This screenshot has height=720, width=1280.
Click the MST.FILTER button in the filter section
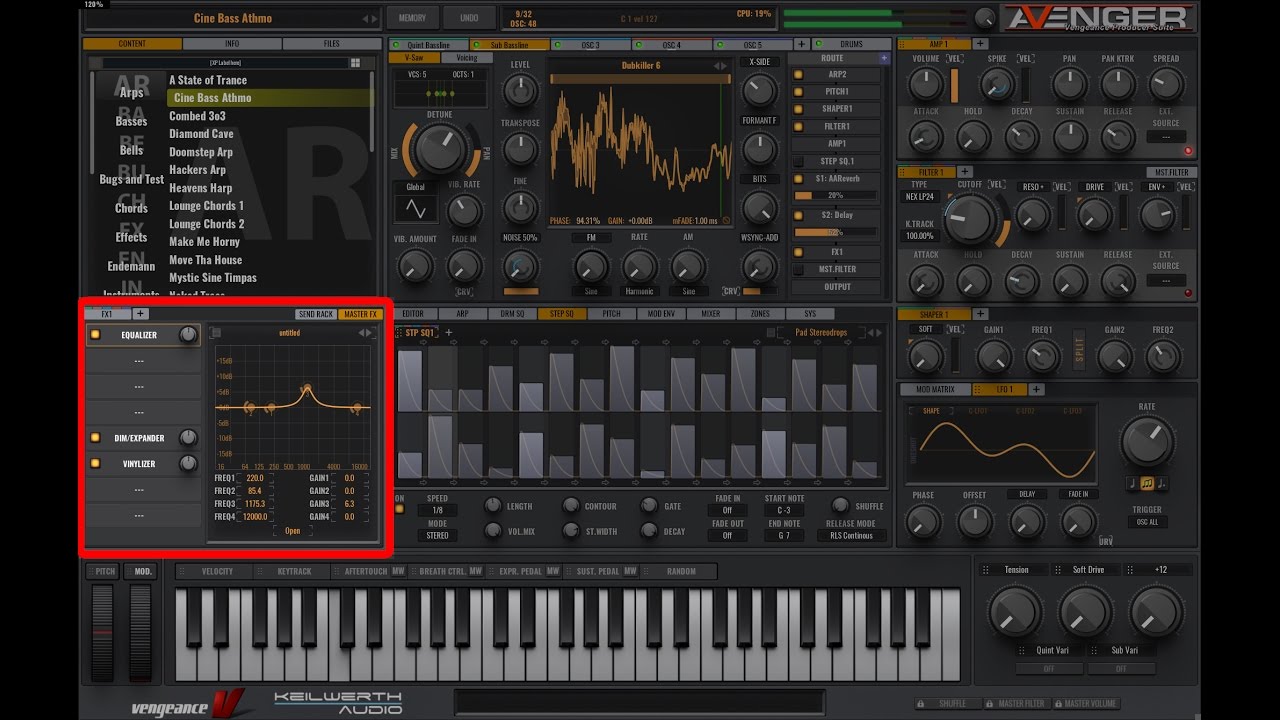pyautogui.click(x=1170, y=172)
